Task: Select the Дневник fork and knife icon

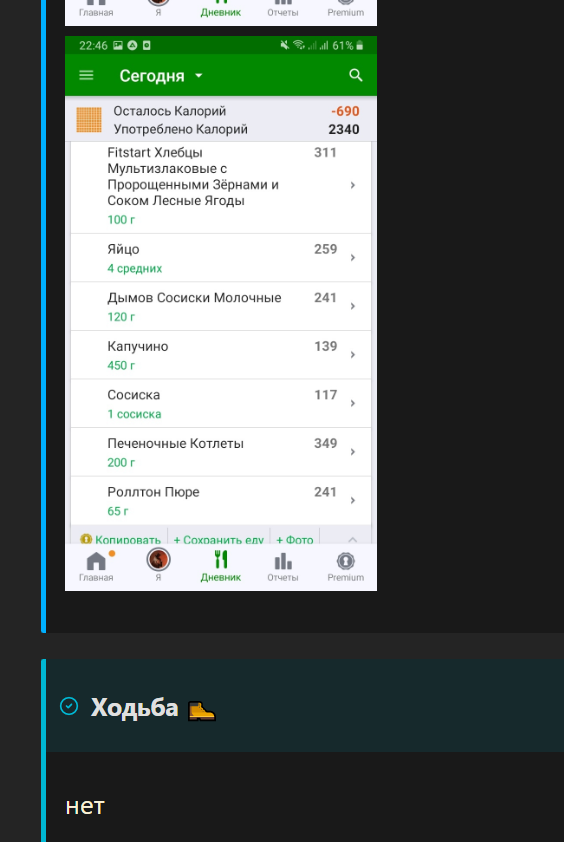Action: [221, 560]
